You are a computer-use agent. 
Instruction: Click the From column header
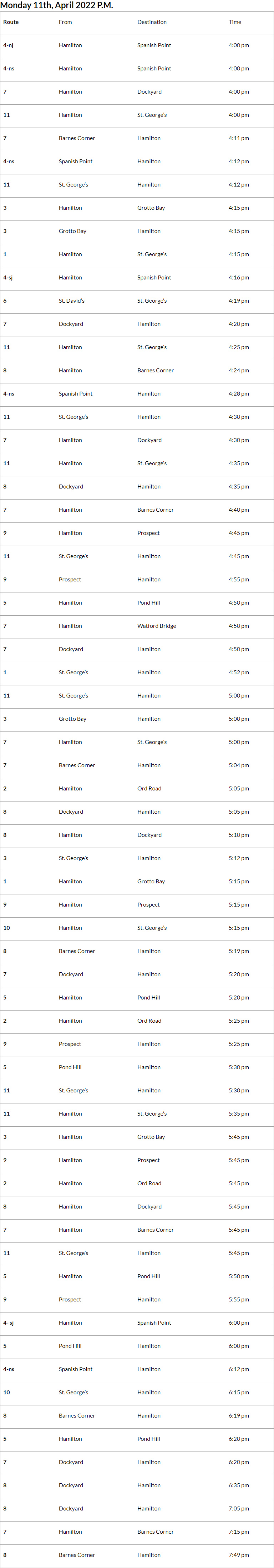click(x=65, y=22)
